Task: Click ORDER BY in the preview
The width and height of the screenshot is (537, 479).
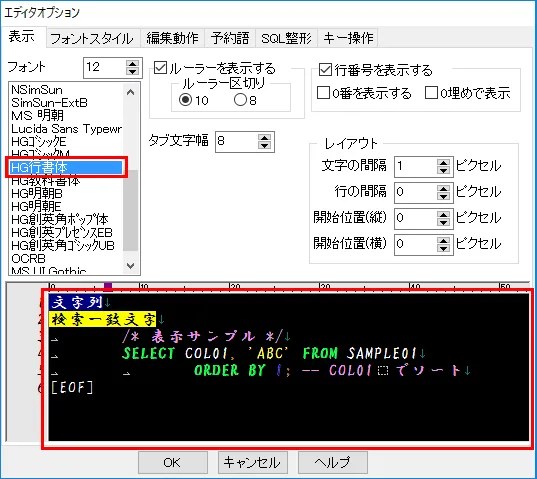Action: 230,370
